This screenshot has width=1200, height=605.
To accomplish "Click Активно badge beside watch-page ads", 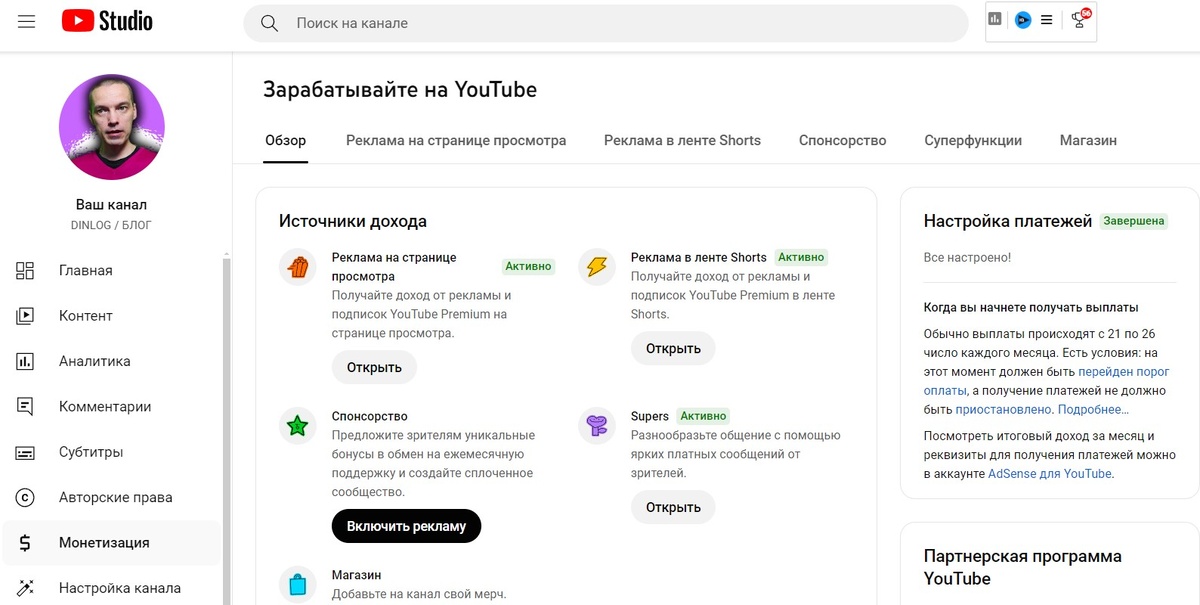I will pyautogui.click(x=528, y=266).
